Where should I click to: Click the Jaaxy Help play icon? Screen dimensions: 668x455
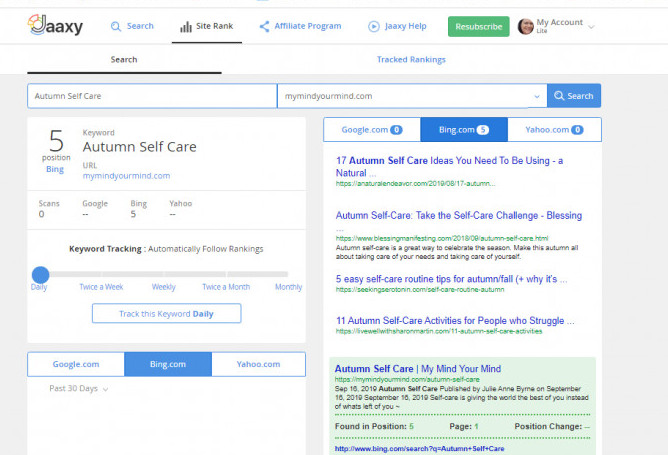[x=374, y=26]
